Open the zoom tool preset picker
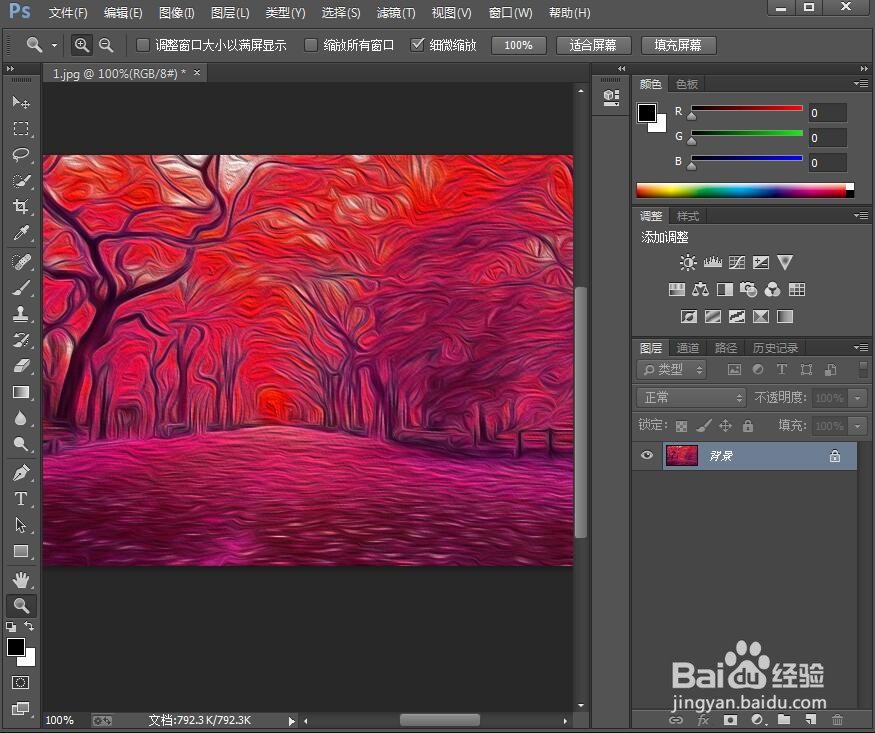 54,45
